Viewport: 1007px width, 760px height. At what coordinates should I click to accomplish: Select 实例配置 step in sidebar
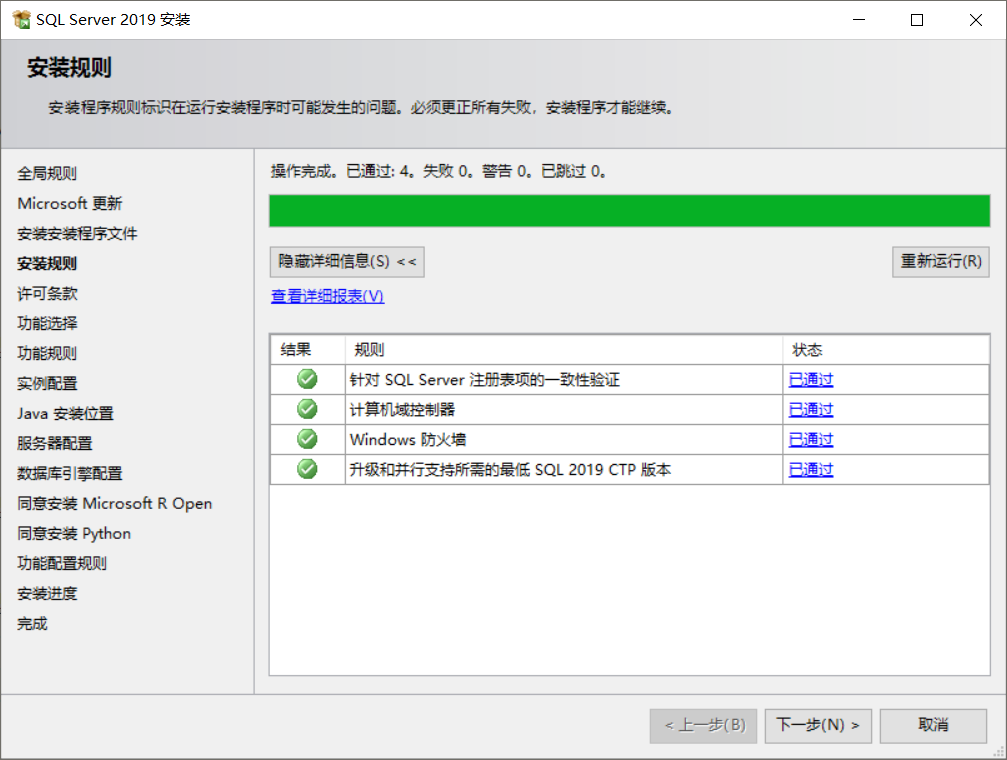tap(47, 384)
